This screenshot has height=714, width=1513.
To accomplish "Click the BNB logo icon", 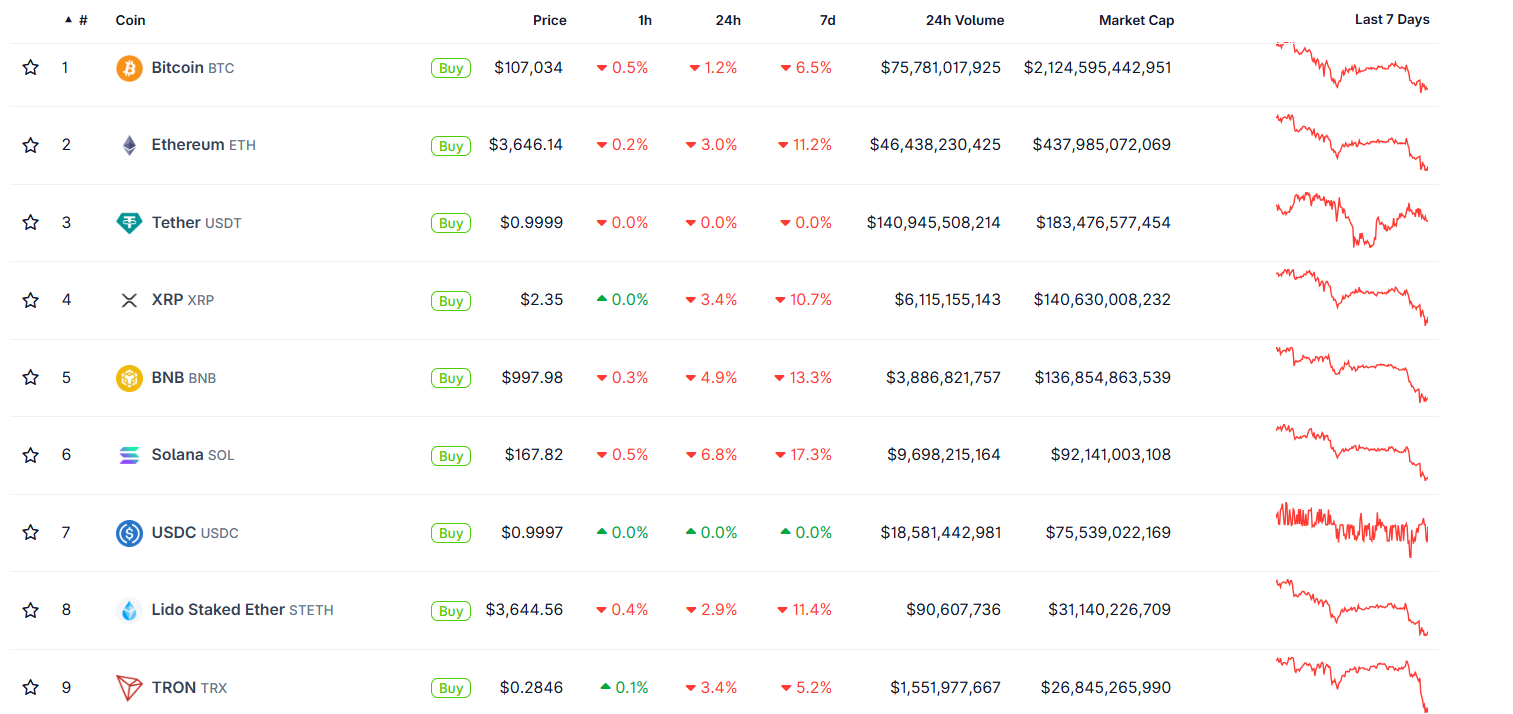I will (129, 378).
